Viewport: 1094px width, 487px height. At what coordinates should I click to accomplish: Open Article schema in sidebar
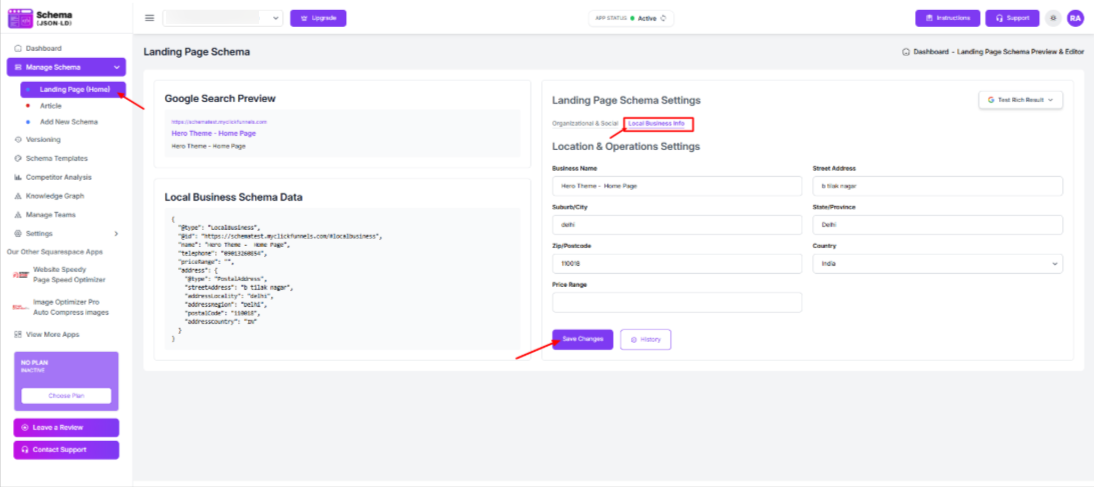coord(51,105)
